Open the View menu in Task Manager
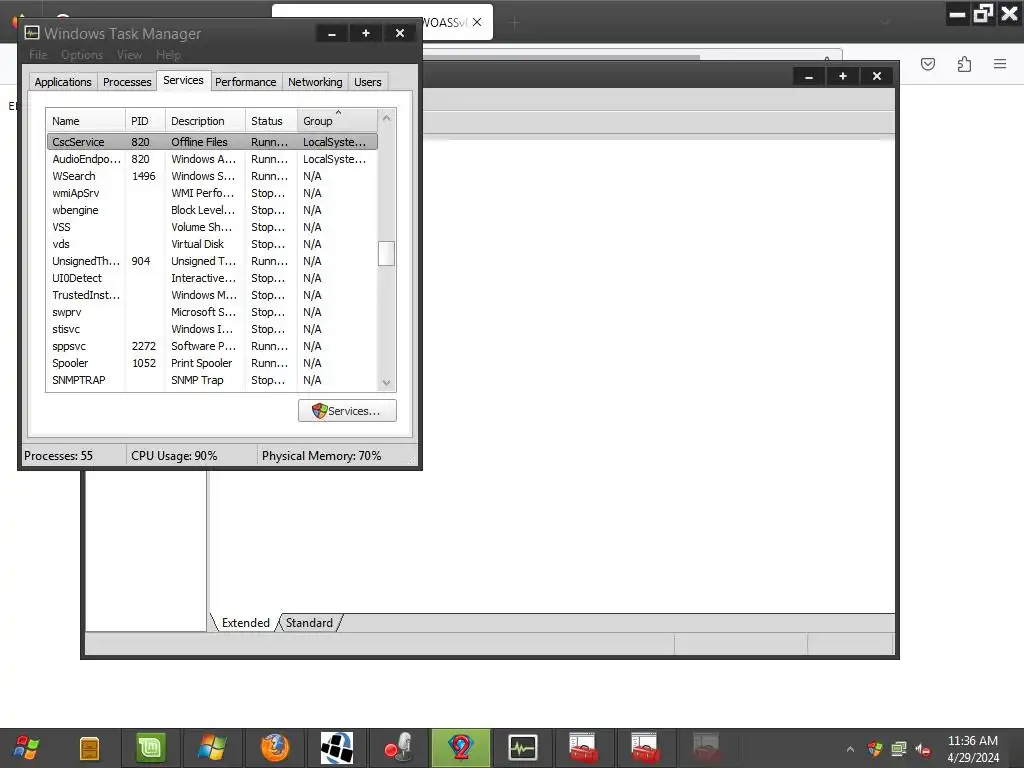The image size is (1024, 768). (x=129, y=55)
